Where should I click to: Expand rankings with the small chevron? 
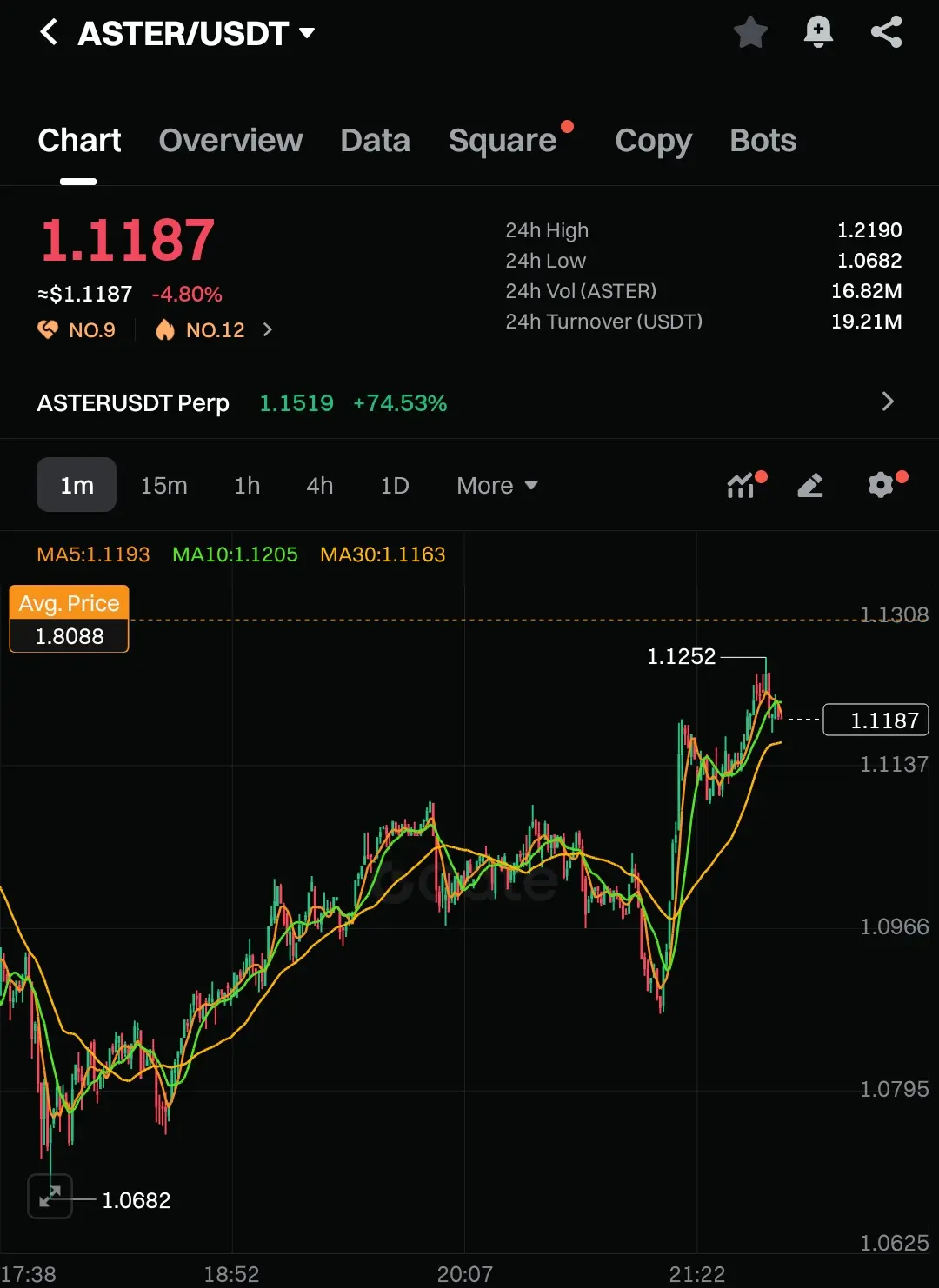point(268,330)
